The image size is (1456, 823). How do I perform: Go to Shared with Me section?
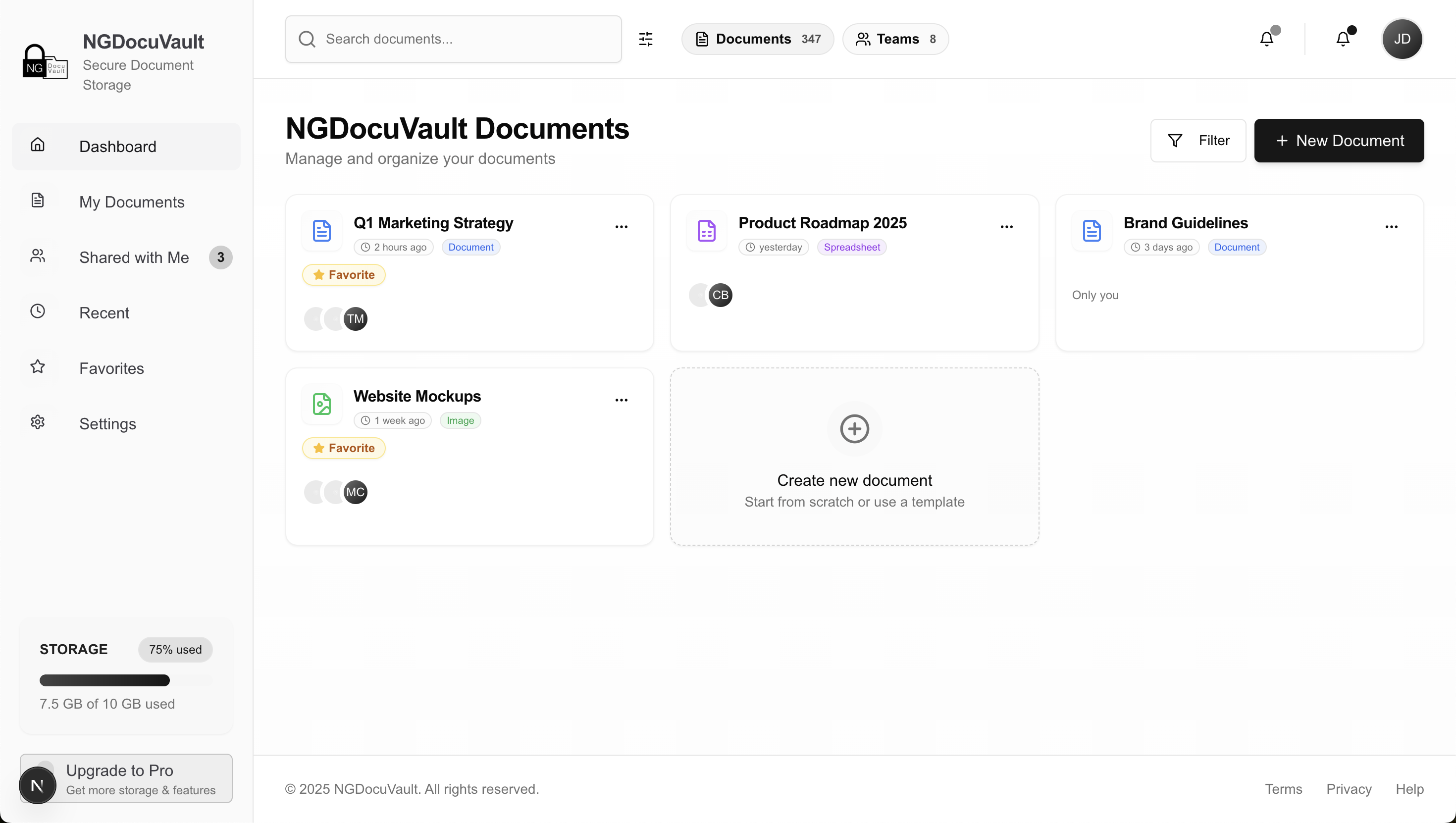coord(134,257)
